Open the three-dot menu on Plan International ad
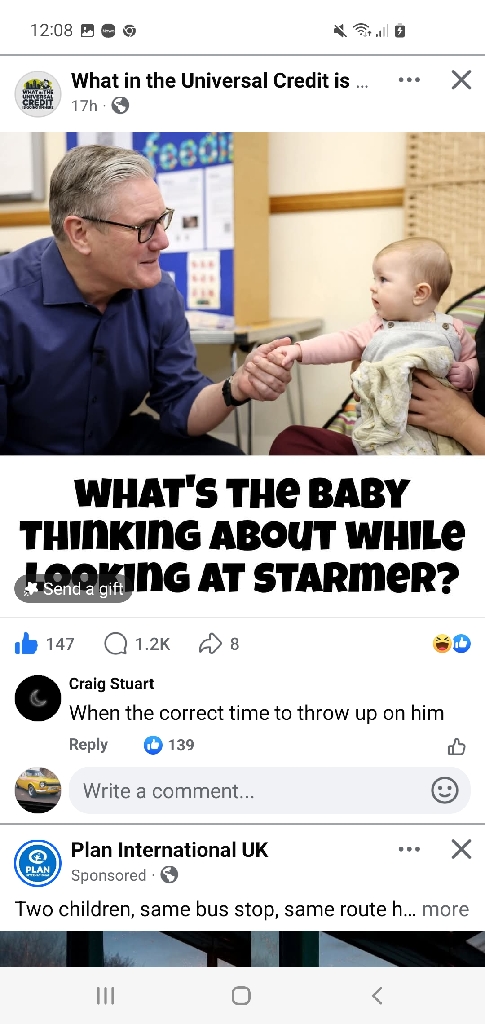The height and width of the screenshot is (1024, 485). pos(409,849)
